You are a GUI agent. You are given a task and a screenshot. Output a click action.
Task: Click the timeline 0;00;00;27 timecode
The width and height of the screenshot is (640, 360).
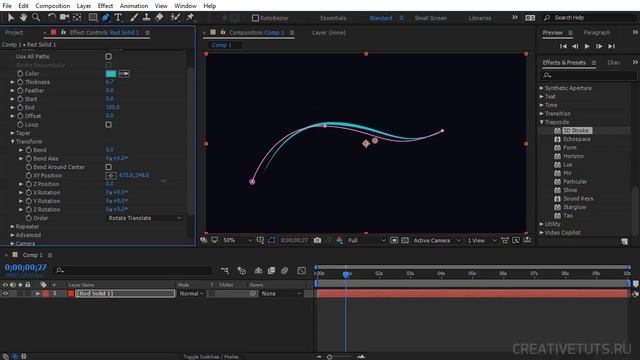(x=25, y=268)
